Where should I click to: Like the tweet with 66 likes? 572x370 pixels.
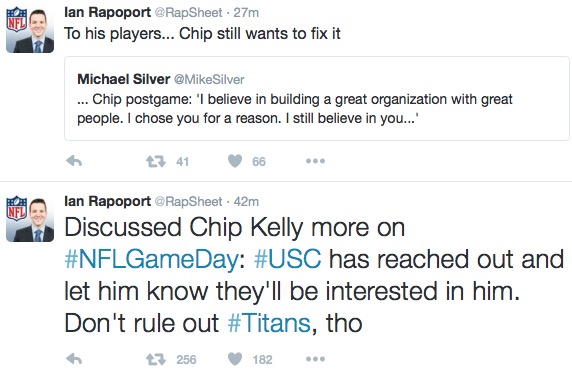(x=235, y=161)
